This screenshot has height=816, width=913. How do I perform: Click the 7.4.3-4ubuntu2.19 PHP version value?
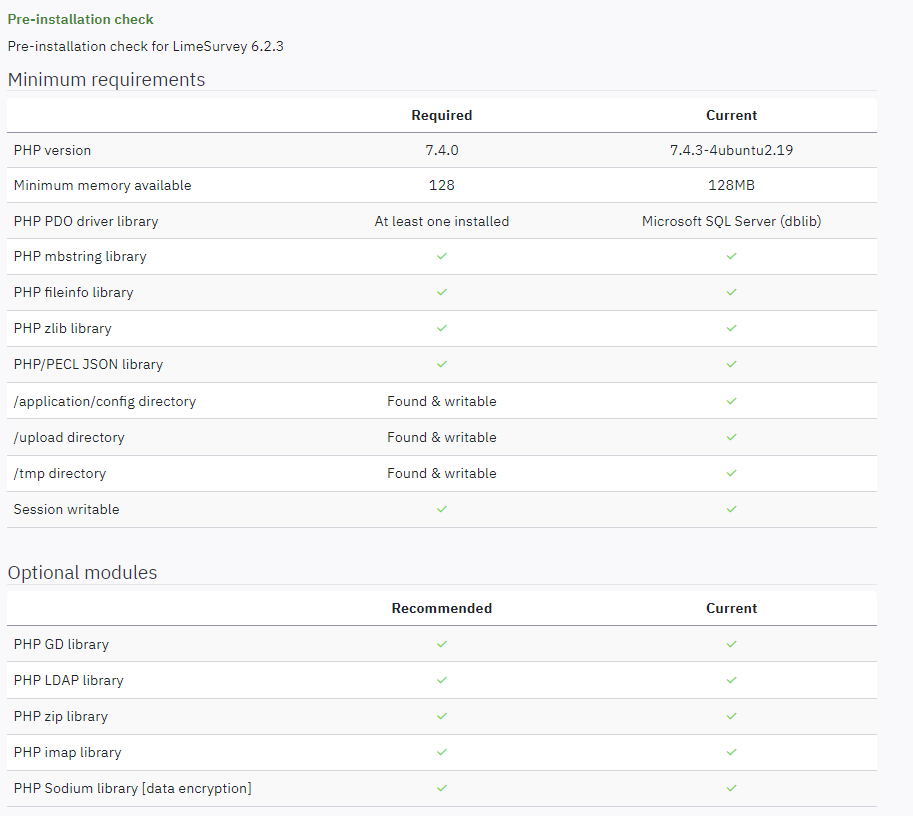pos(731,150)
